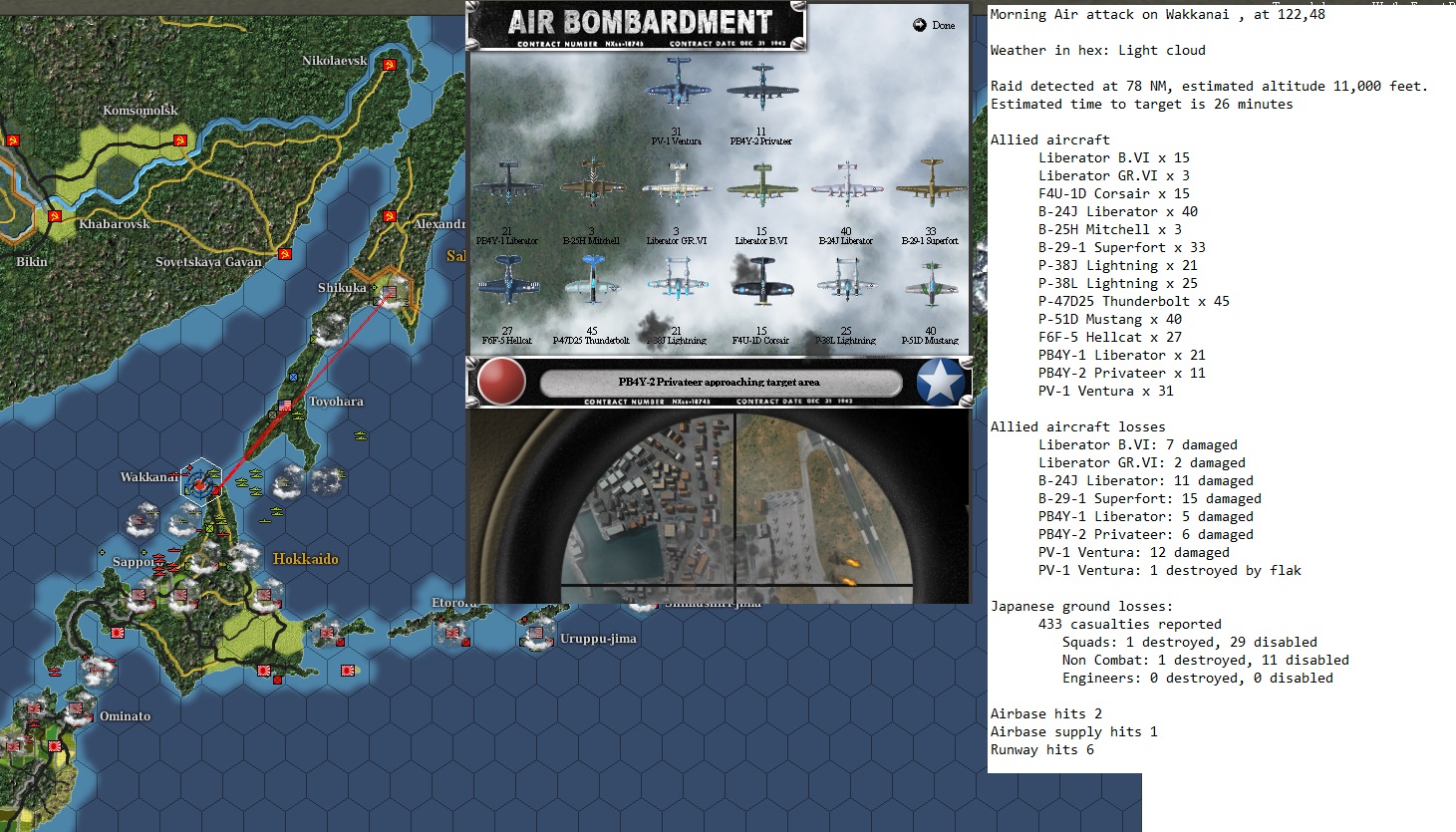
Task: Click the "Runway hits 6" line
Action: 1042,750
